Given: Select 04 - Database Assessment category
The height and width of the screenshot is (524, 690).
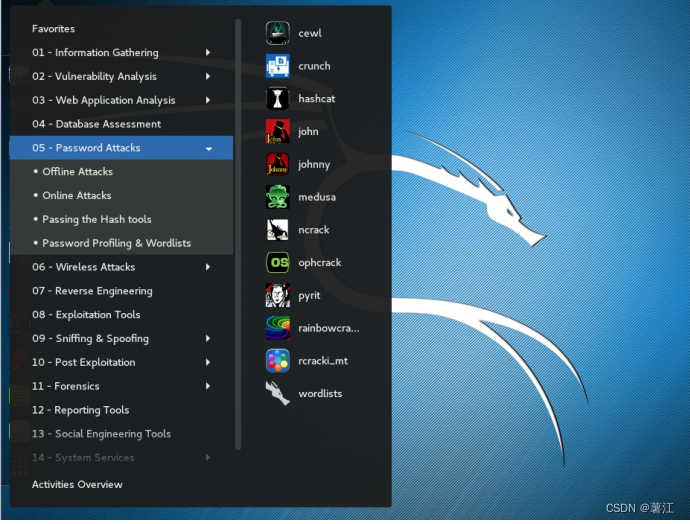Looking at the screenshot, I should coord(121,124).
